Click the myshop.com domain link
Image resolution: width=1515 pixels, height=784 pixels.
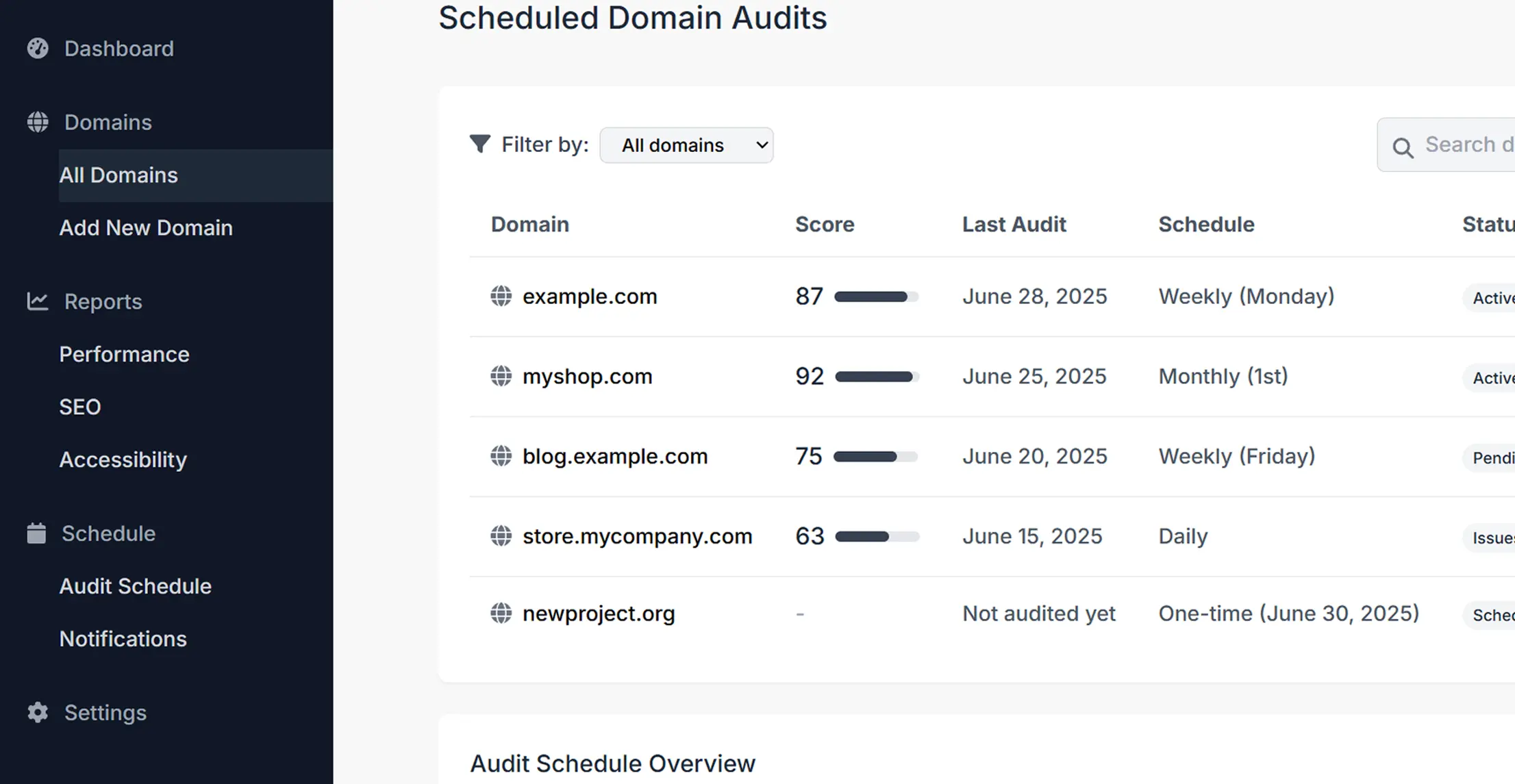point(587,376)
